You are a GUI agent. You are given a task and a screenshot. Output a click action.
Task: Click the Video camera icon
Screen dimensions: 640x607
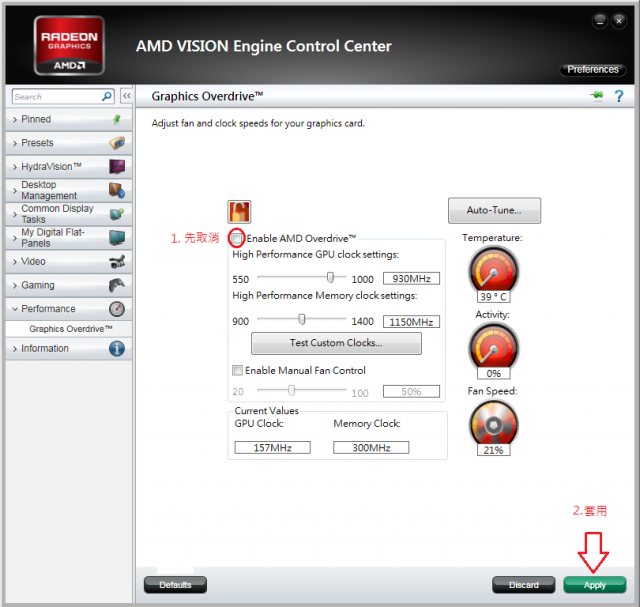coord(117,261)
